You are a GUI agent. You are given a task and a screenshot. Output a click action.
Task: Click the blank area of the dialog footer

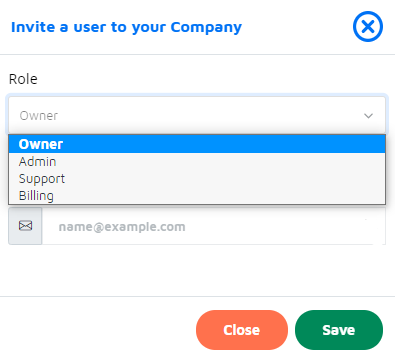click(97, 329)
